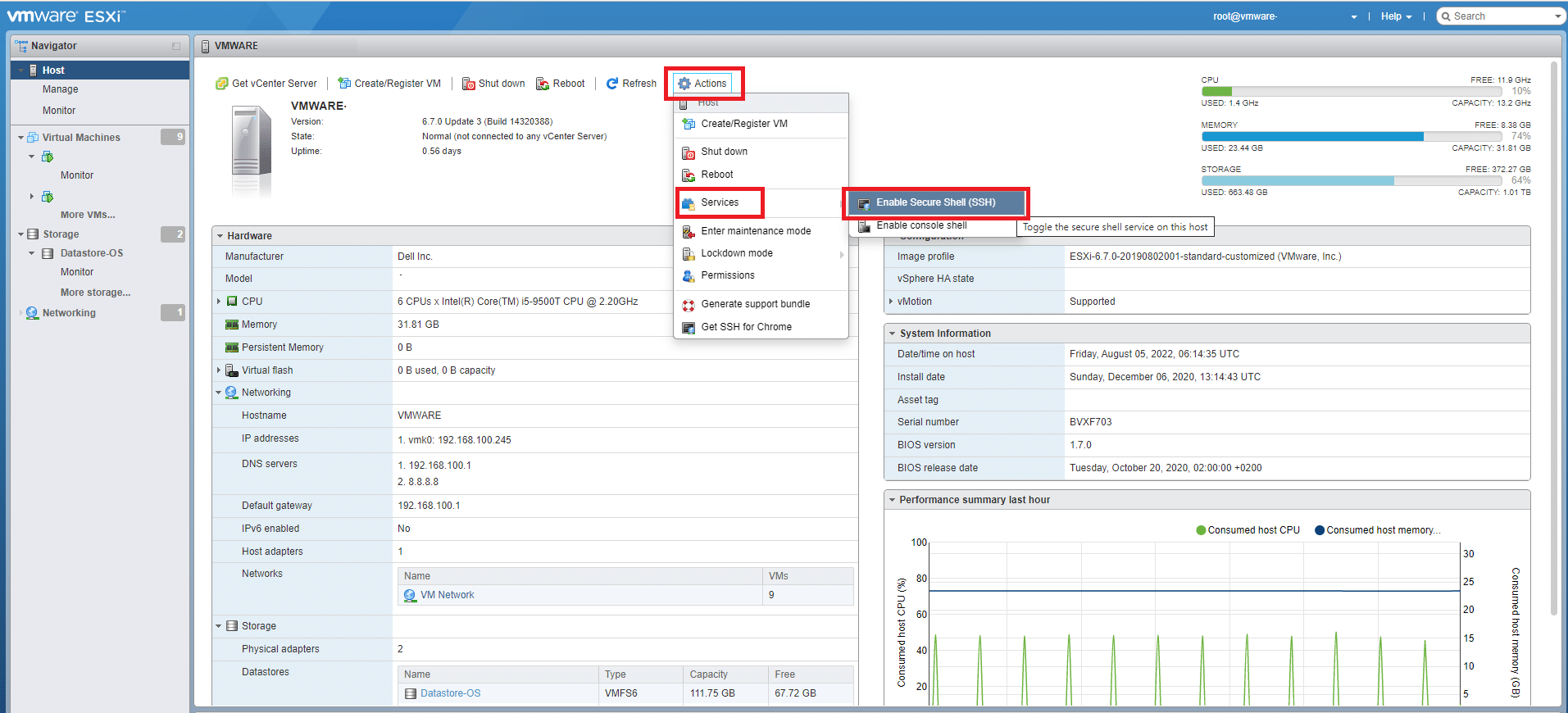Screen dimensions: 1568x713
Task: Collapse Datastore-OS tree node in Navigator
Action: 32,253
